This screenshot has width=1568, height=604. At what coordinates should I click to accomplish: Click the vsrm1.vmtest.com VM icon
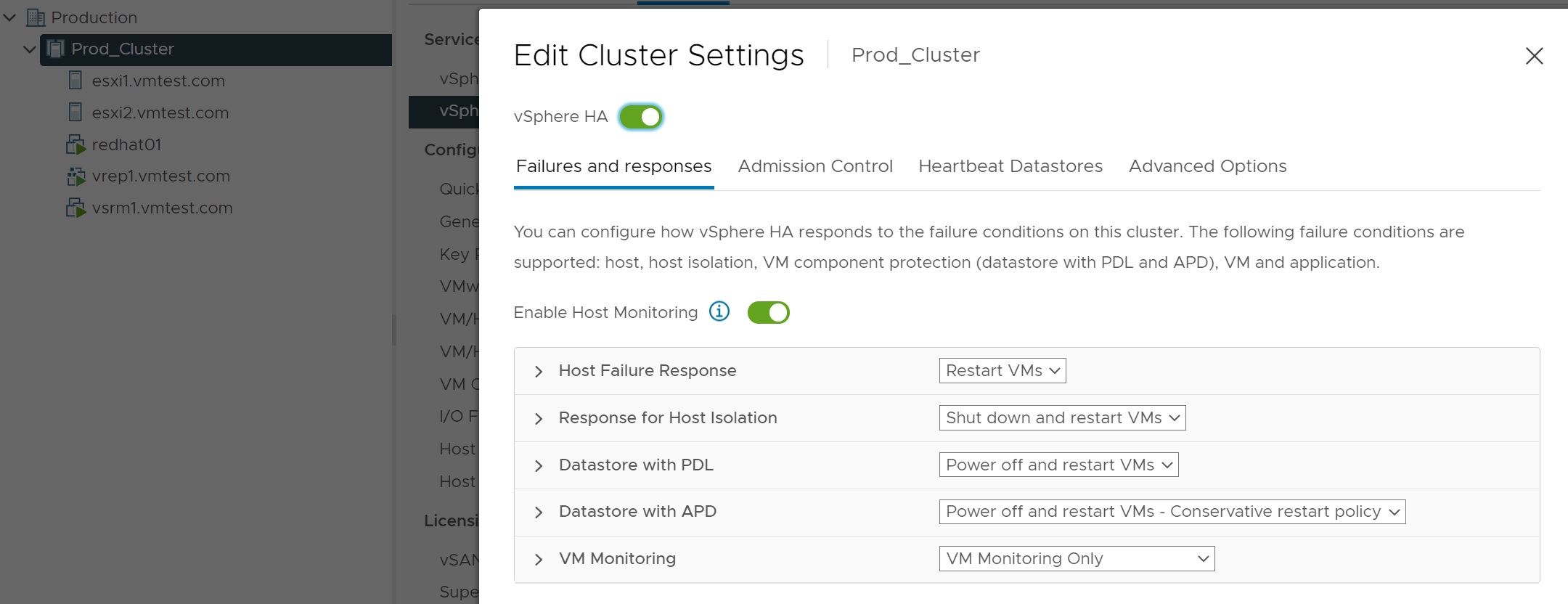[x=75, y=208]
